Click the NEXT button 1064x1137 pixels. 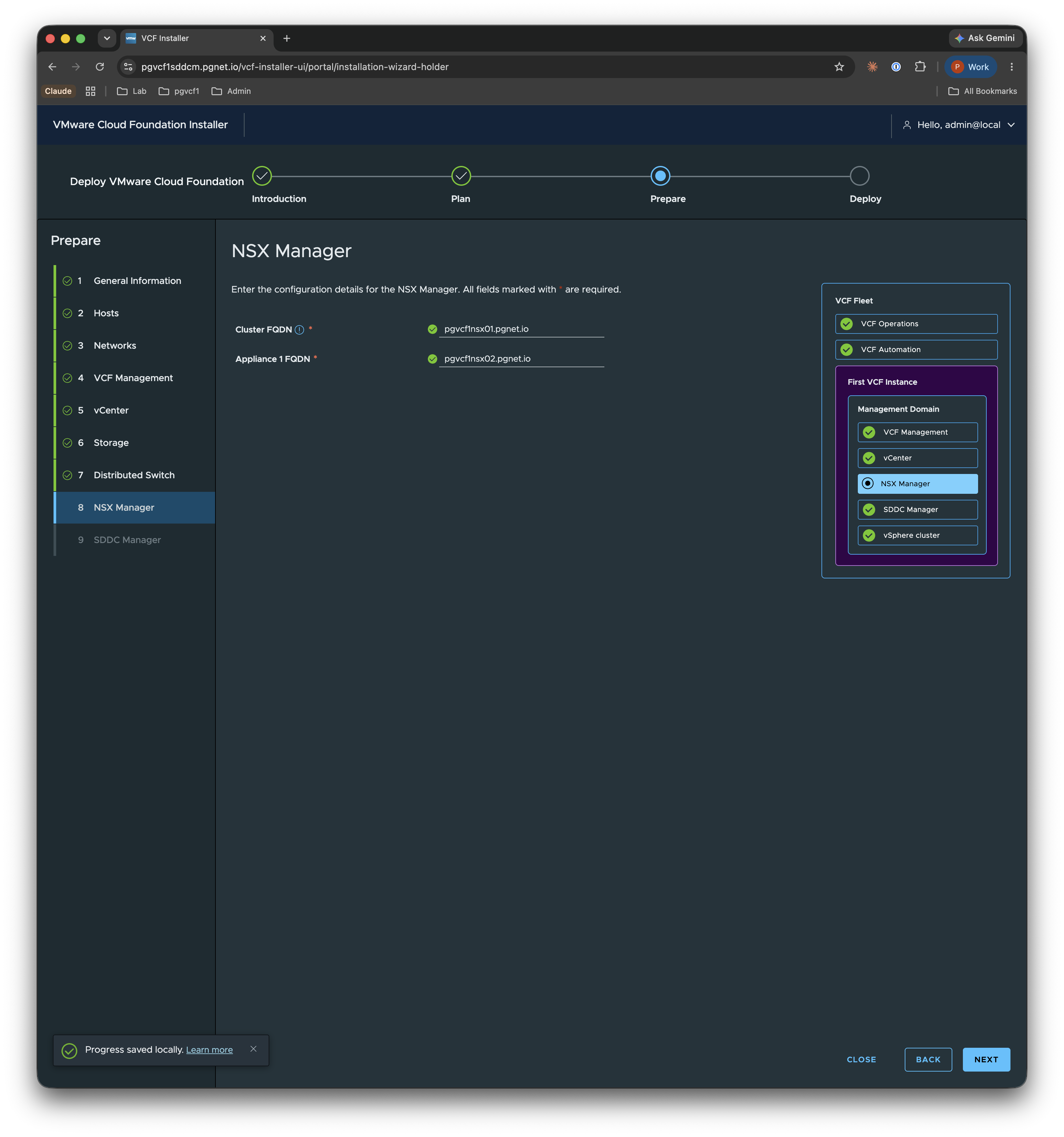(x=986, y=1059)
